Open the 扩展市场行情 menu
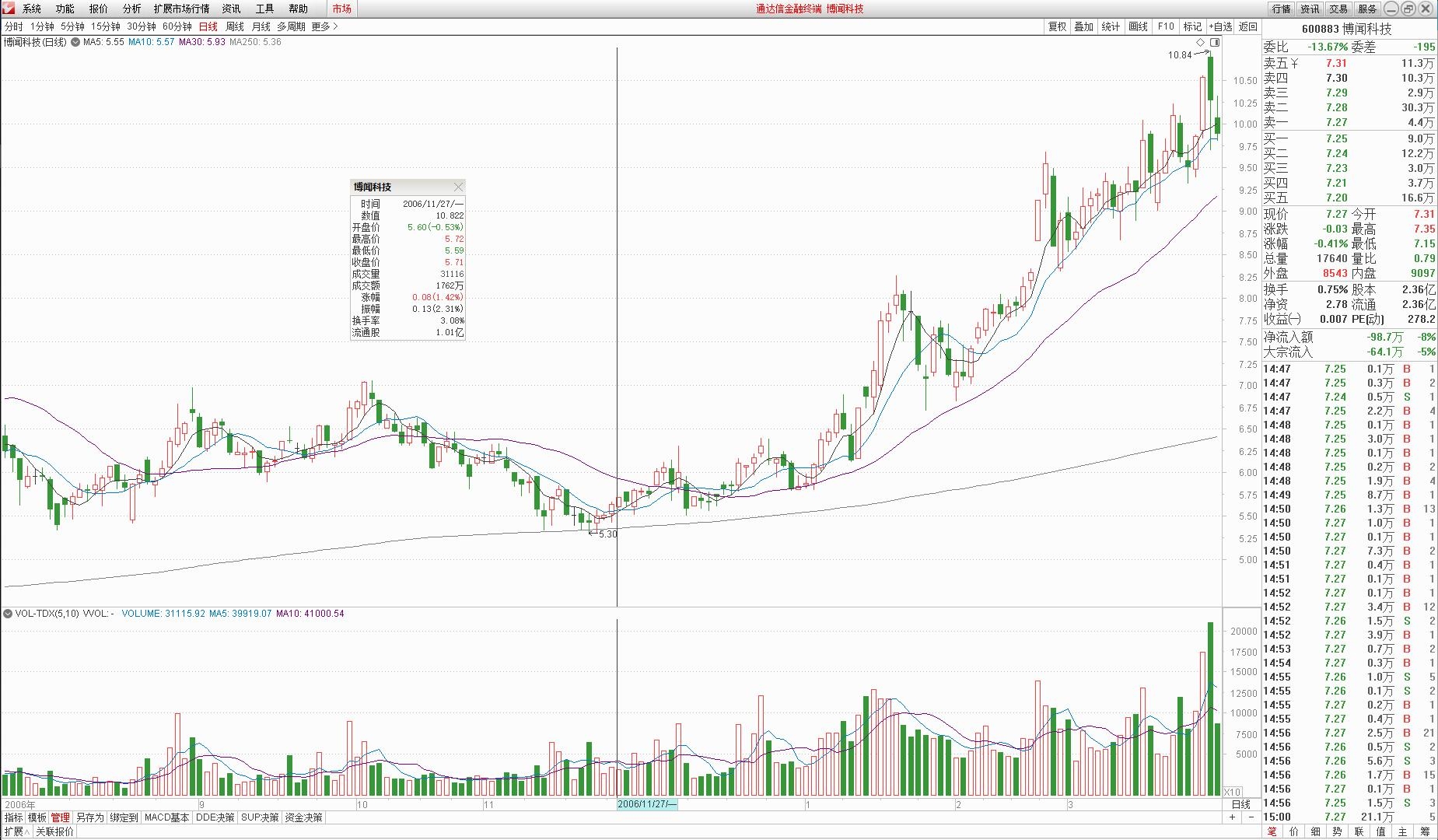1438x840 pixels. tap(181, 9)
